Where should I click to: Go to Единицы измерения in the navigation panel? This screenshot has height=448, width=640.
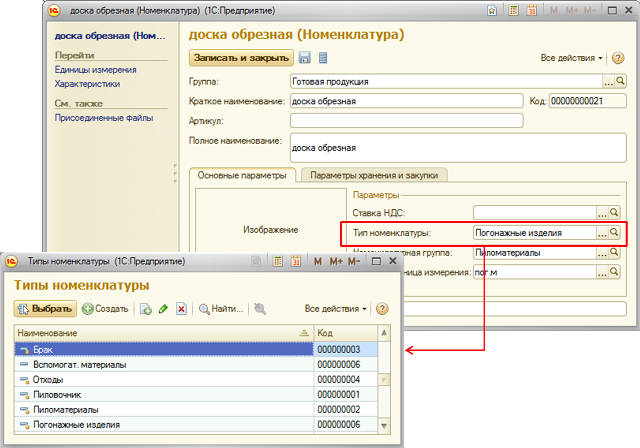click(96, 70)
